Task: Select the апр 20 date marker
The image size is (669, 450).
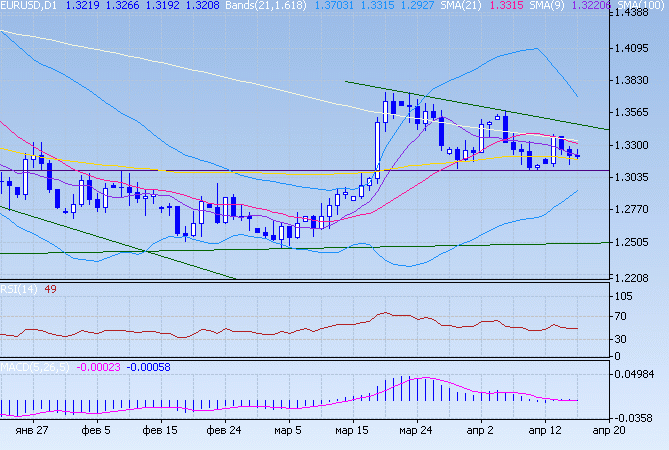Action: pos(607,429)
